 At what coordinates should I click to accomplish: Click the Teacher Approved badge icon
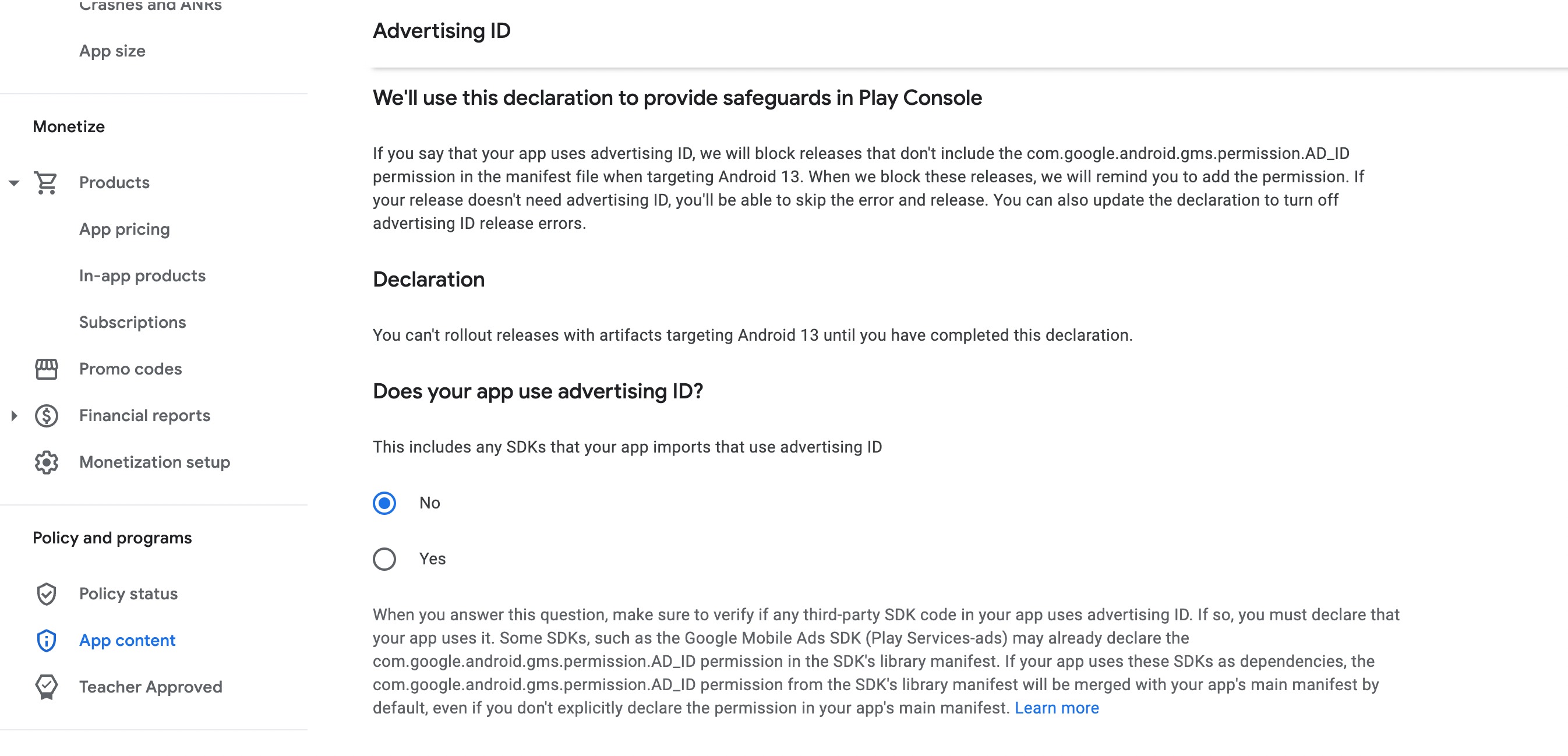46,687
